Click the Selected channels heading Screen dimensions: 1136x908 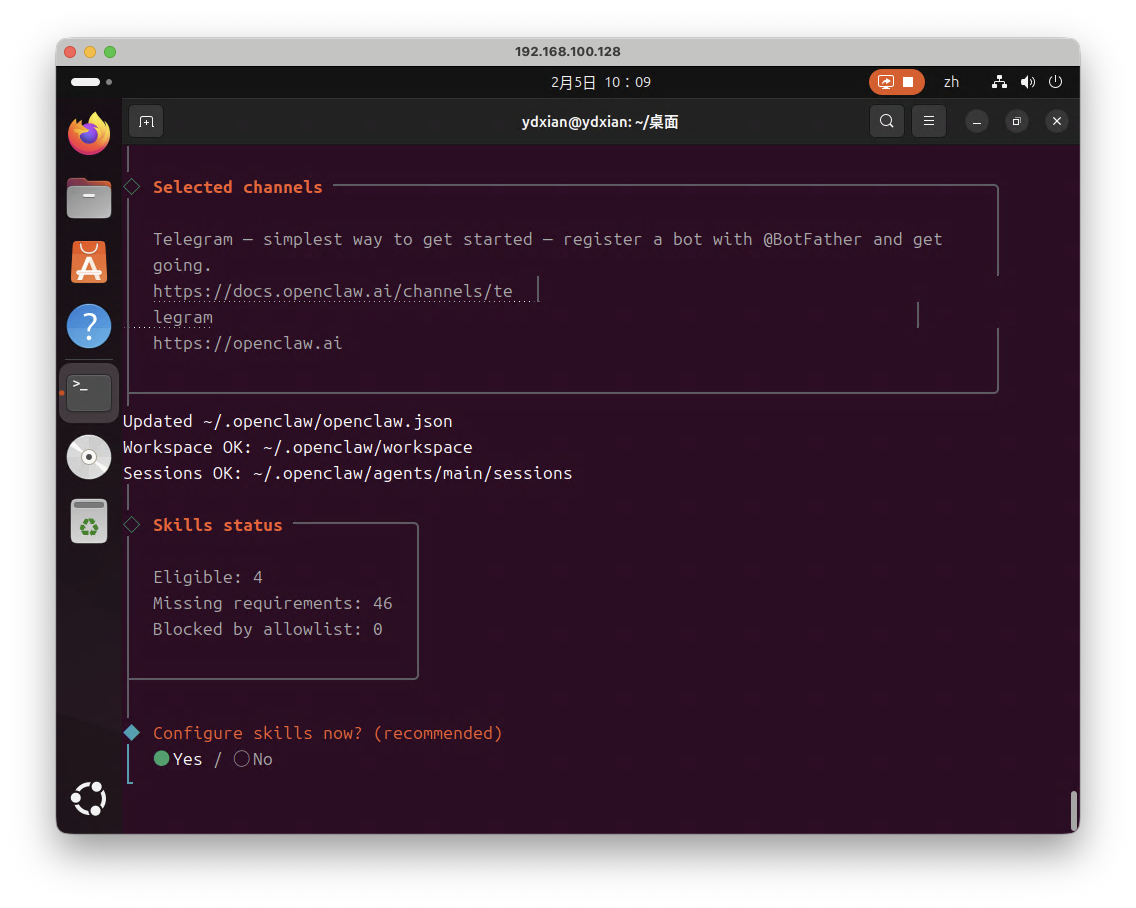tap(238, 187)
